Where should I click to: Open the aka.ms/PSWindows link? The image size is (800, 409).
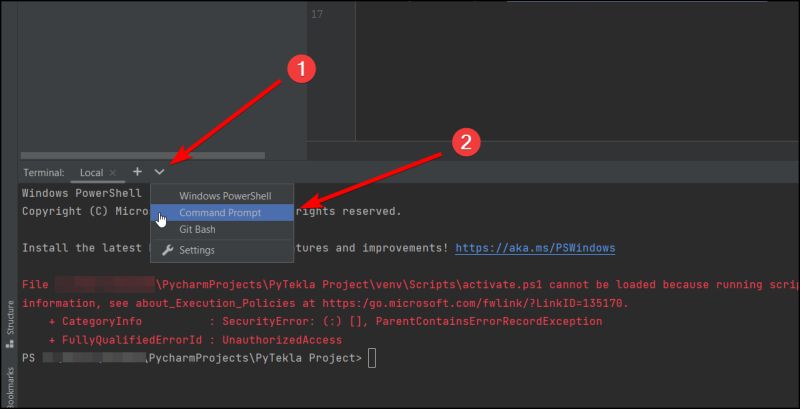[x=535, y=248]
